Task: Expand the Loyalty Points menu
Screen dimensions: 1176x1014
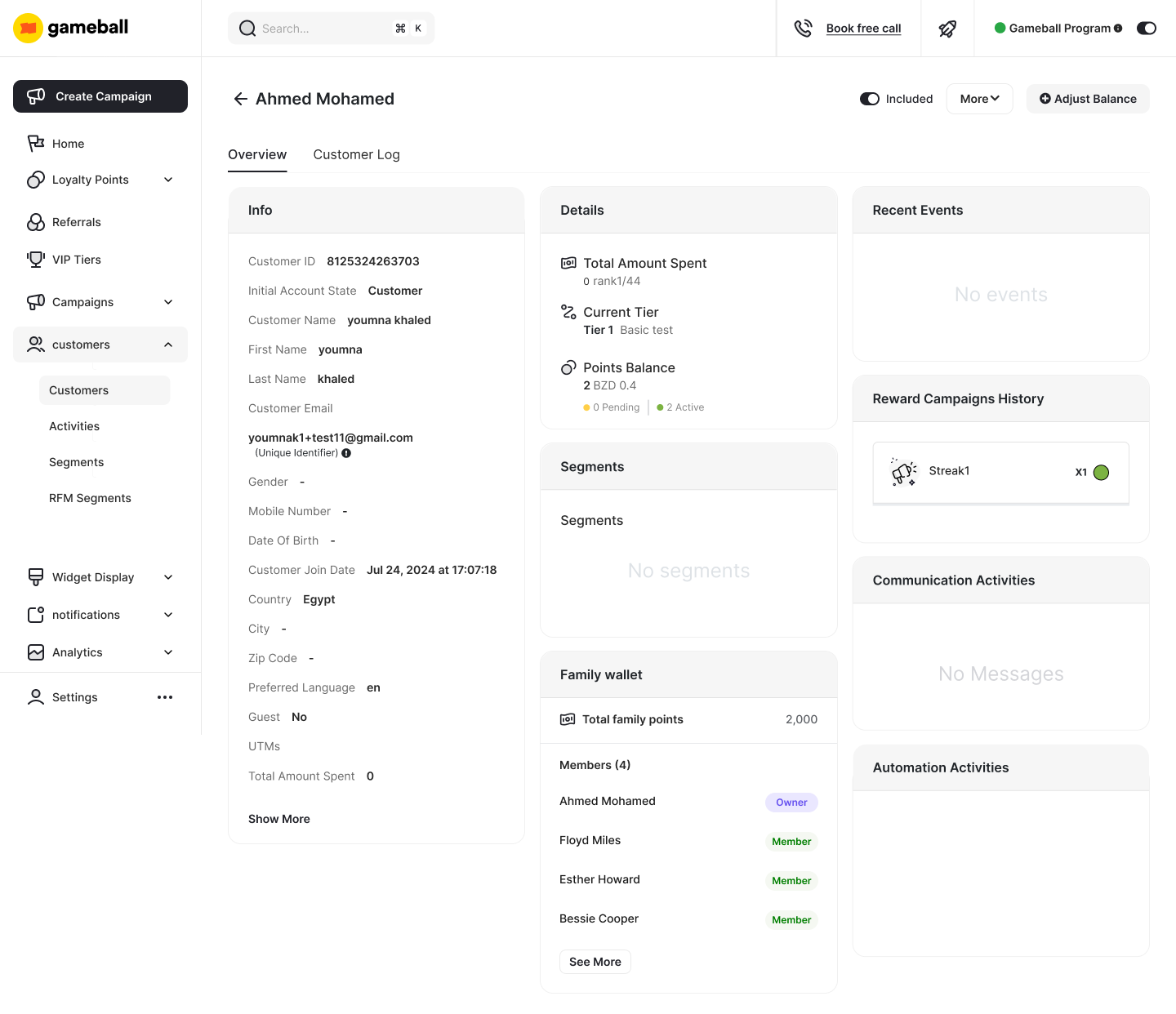Action: tap(90, 180)
